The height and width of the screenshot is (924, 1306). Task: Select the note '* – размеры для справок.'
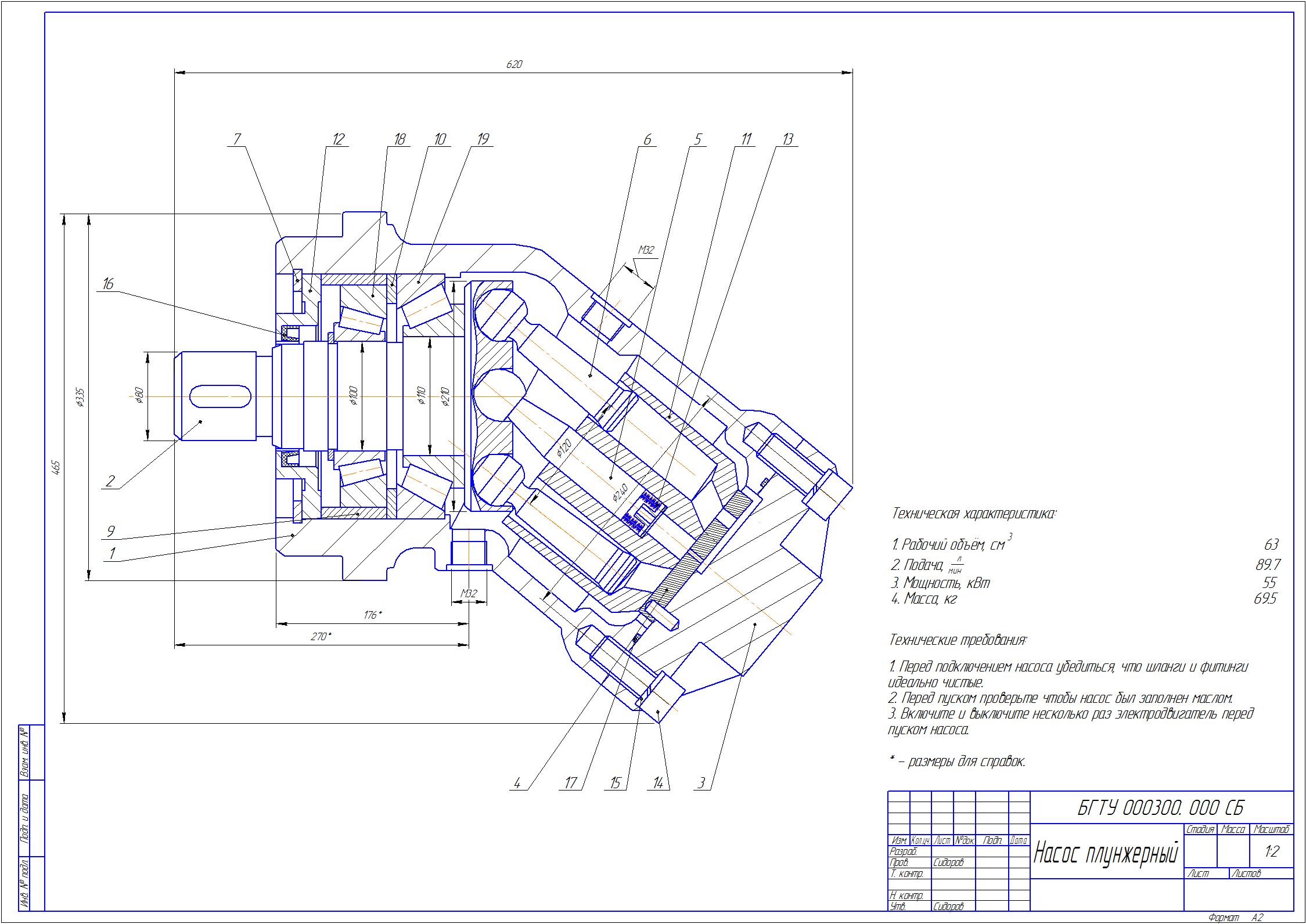[x=957, y=761]
